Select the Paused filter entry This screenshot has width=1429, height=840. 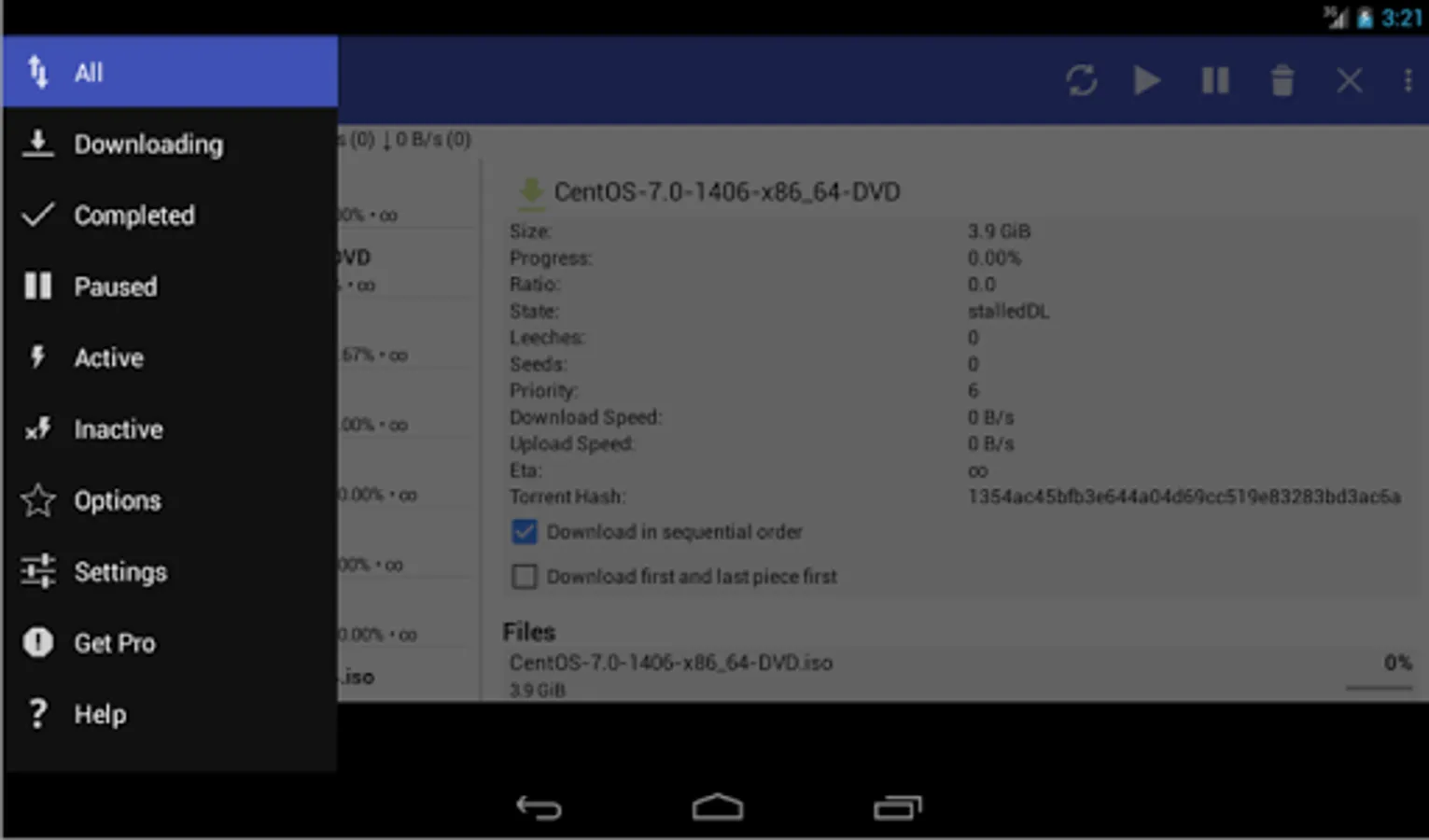click(170, 287)
